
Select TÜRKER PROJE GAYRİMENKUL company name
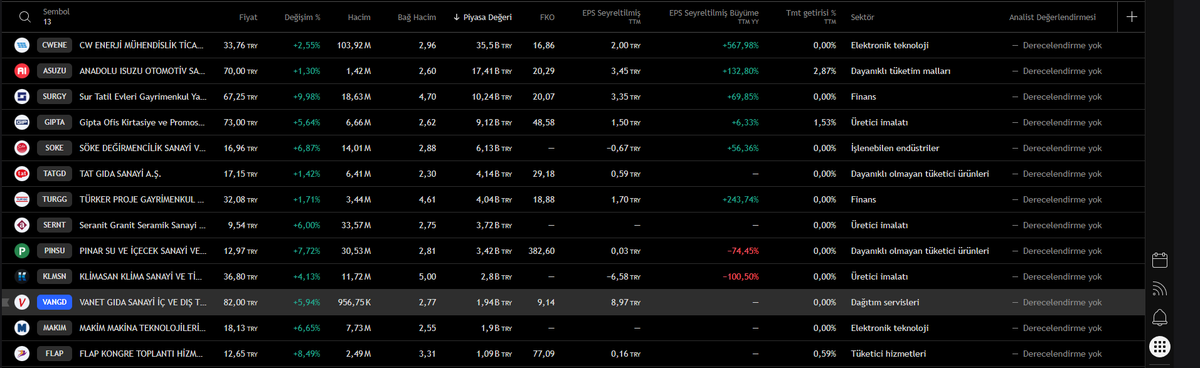tap(142, 199)
